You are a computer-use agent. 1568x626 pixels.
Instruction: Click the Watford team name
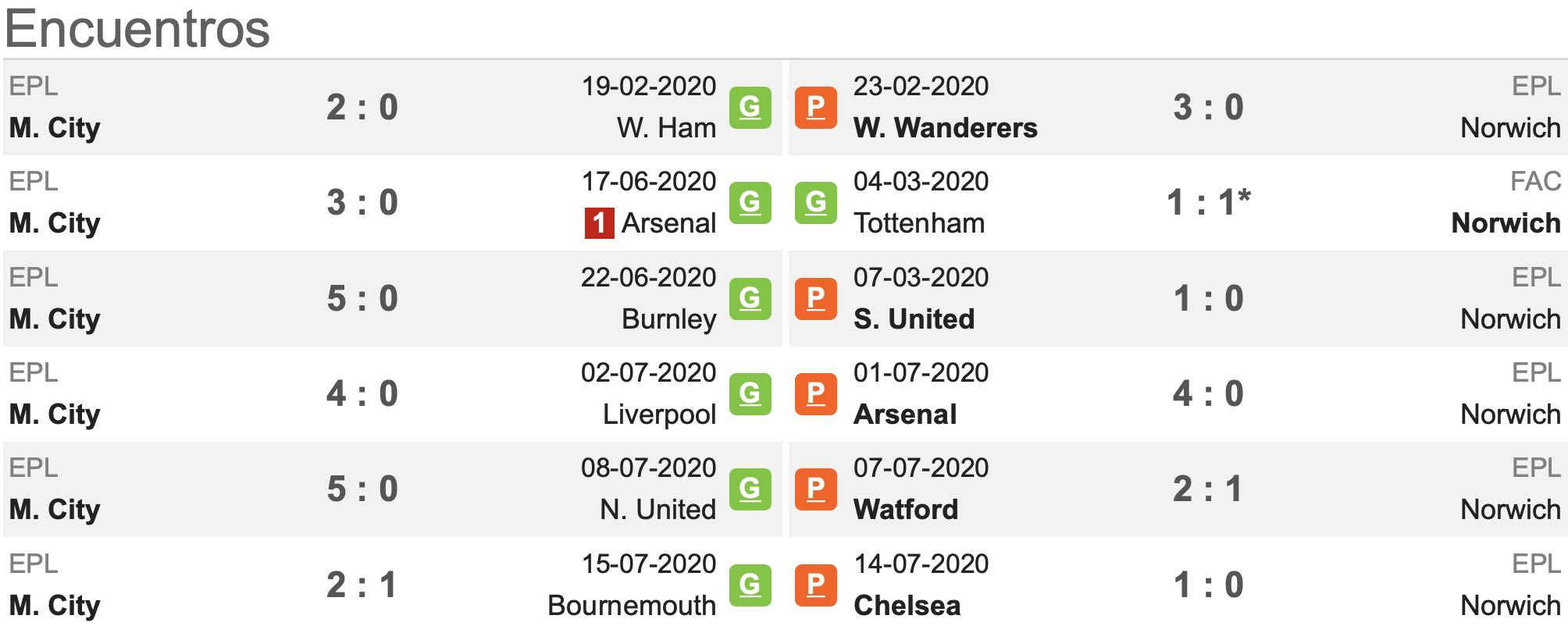pyautogui.click(x=905, y=510)
